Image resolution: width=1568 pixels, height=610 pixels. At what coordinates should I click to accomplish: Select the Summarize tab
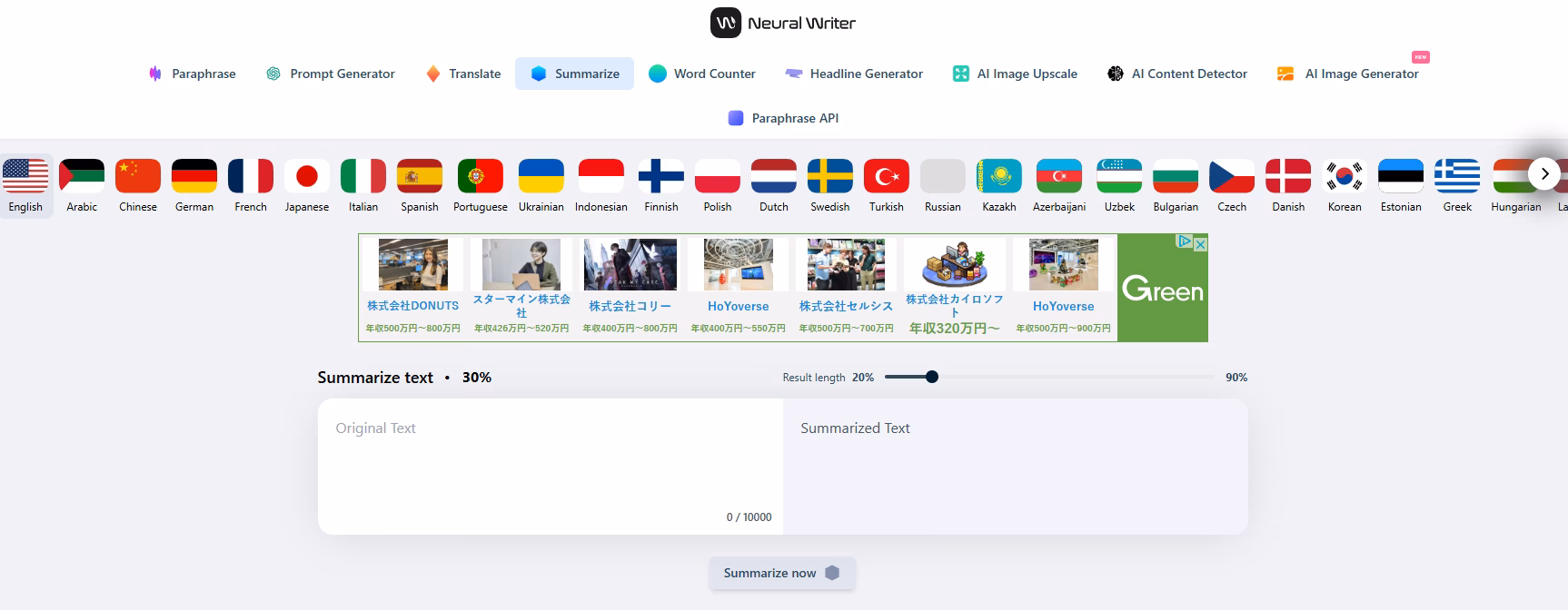pyautogui.click(x=575, y=74)
